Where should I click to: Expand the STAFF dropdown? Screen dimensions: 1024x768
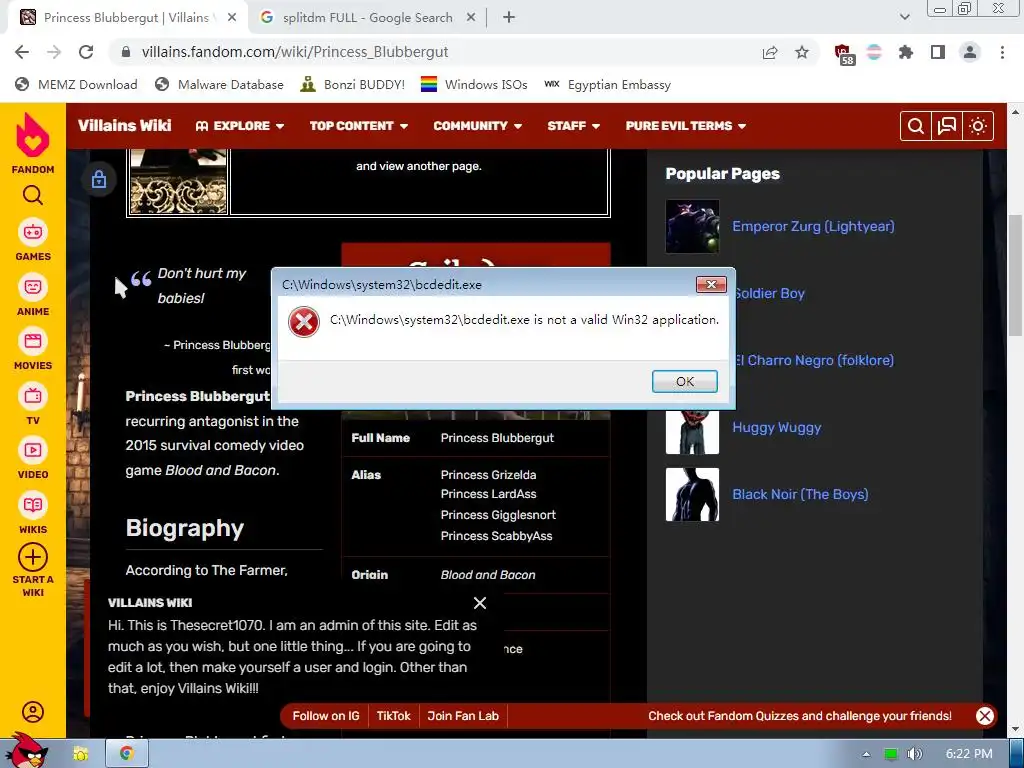[x=573, y=126]
